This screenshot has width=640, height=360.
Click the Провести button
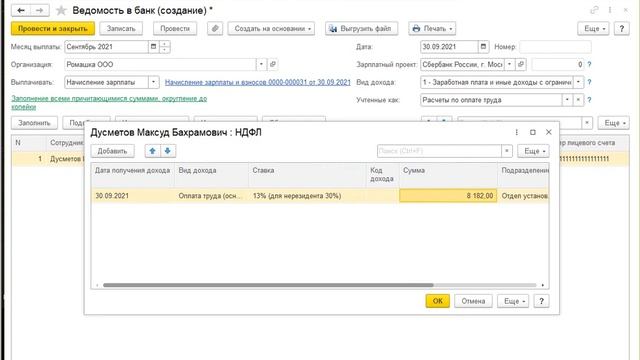coord(175,29)
